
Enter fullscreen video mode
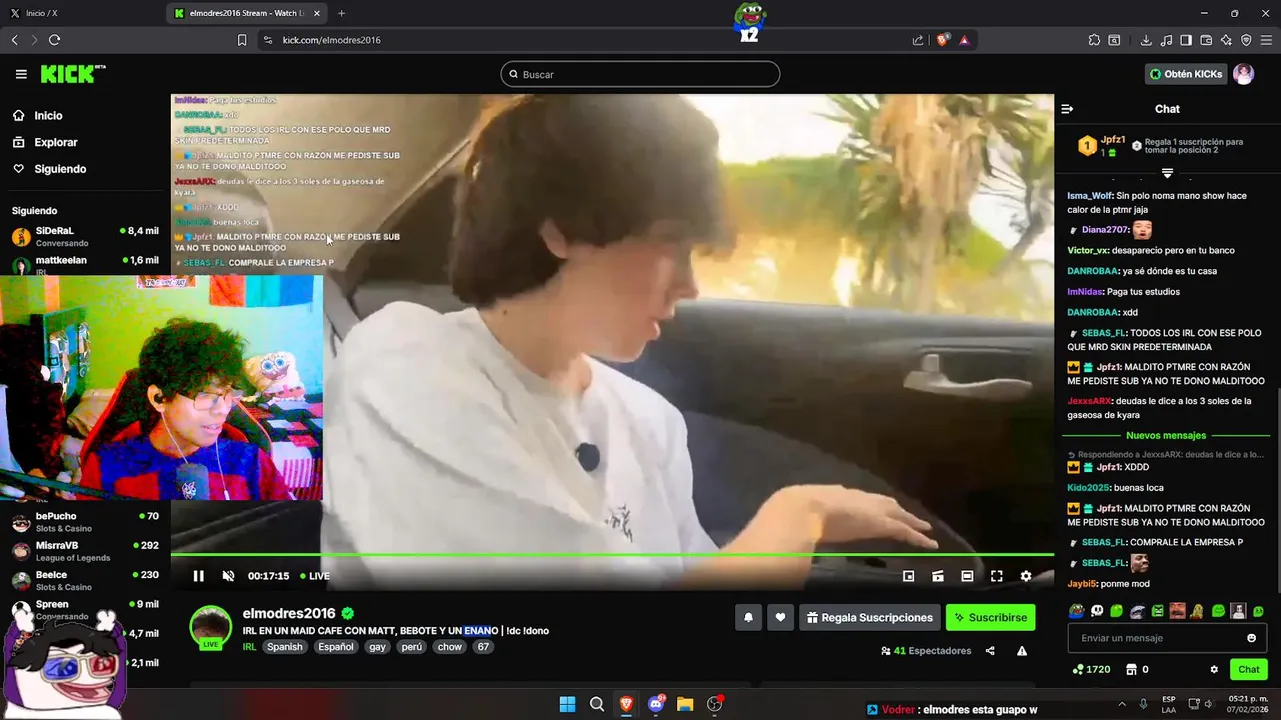point(996,576)
